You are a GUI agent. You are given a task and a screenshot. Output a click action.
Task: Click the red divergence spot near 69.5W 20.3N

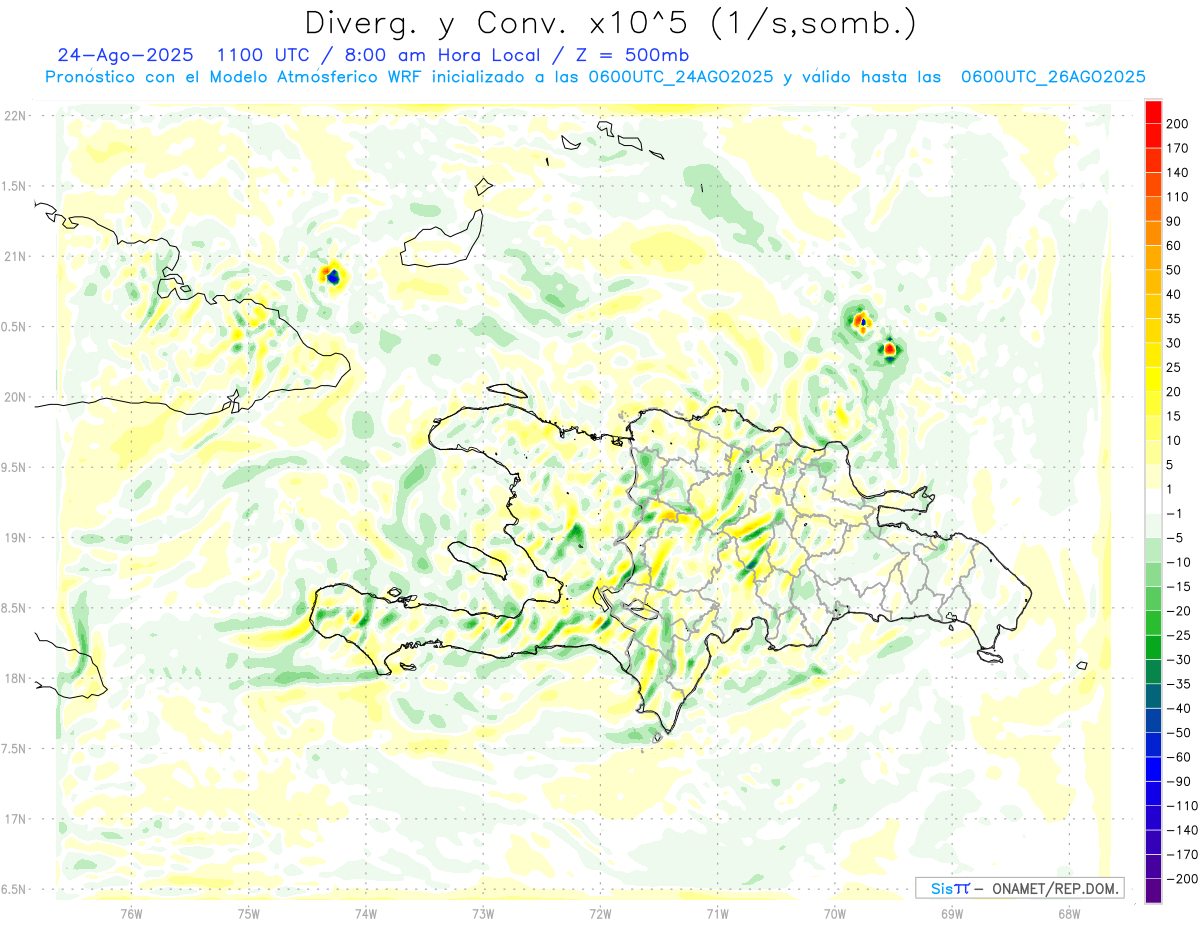889,349
